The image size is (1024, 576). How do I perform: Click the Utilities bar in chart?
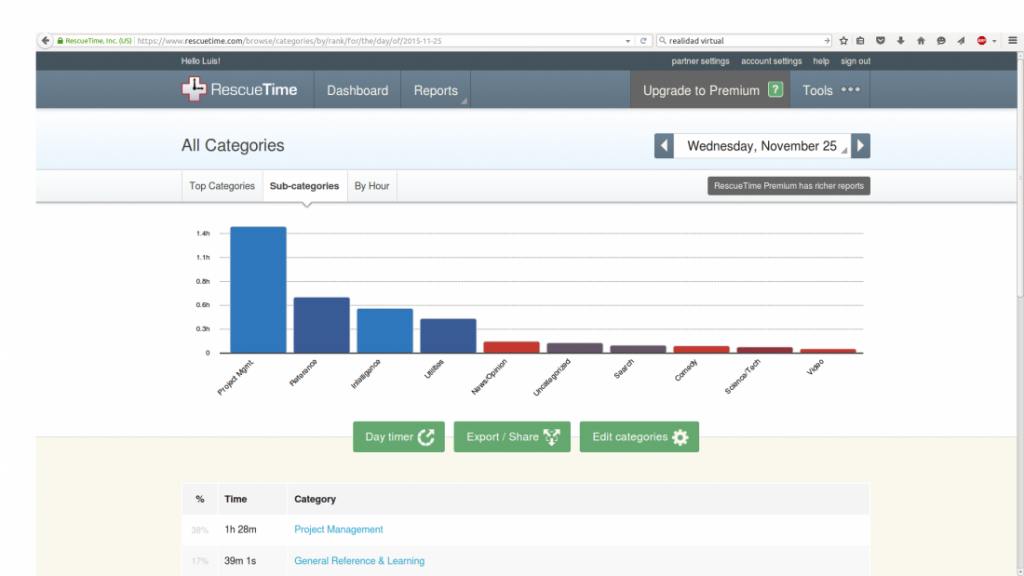pos(448,336)
